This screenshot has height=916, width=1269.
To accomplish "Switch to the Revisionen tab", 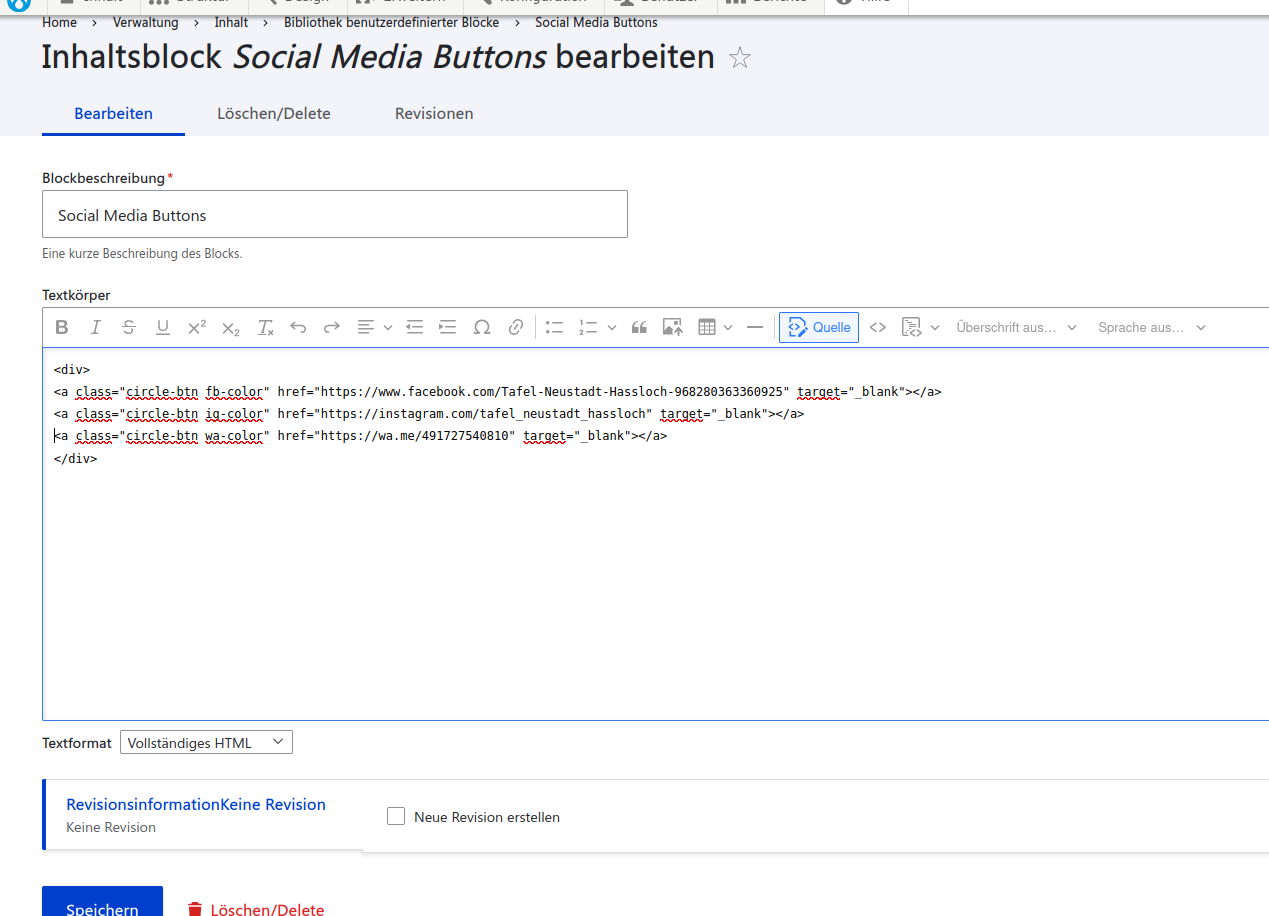I will pos(434,113).
